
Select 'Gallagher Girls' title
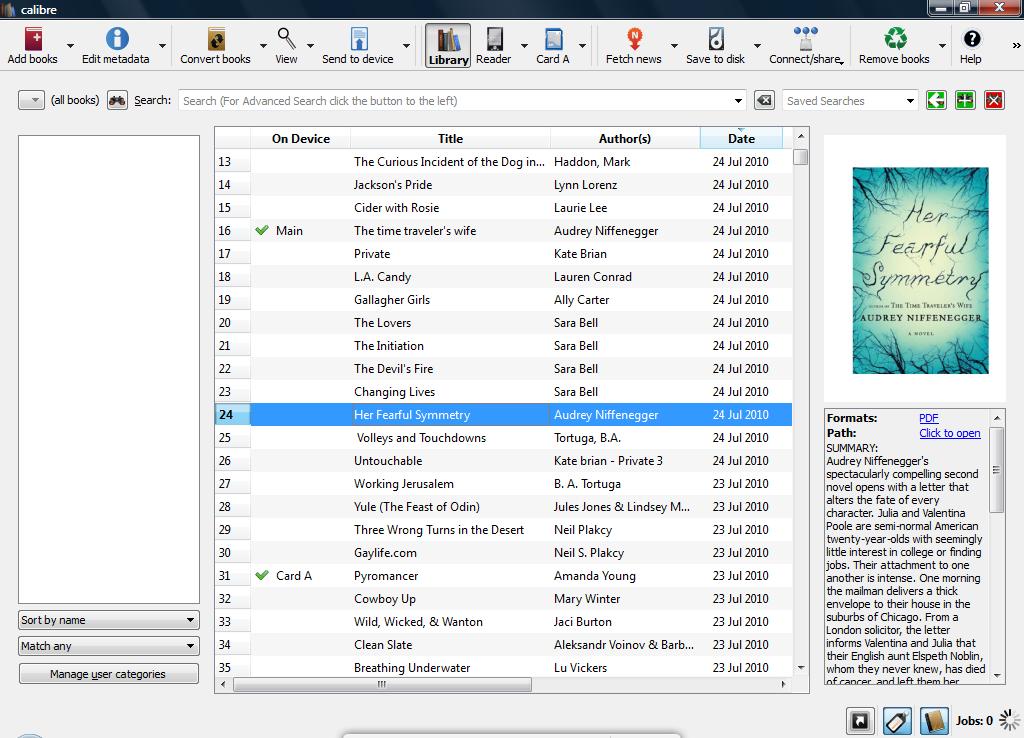click(x=392, y=300)
